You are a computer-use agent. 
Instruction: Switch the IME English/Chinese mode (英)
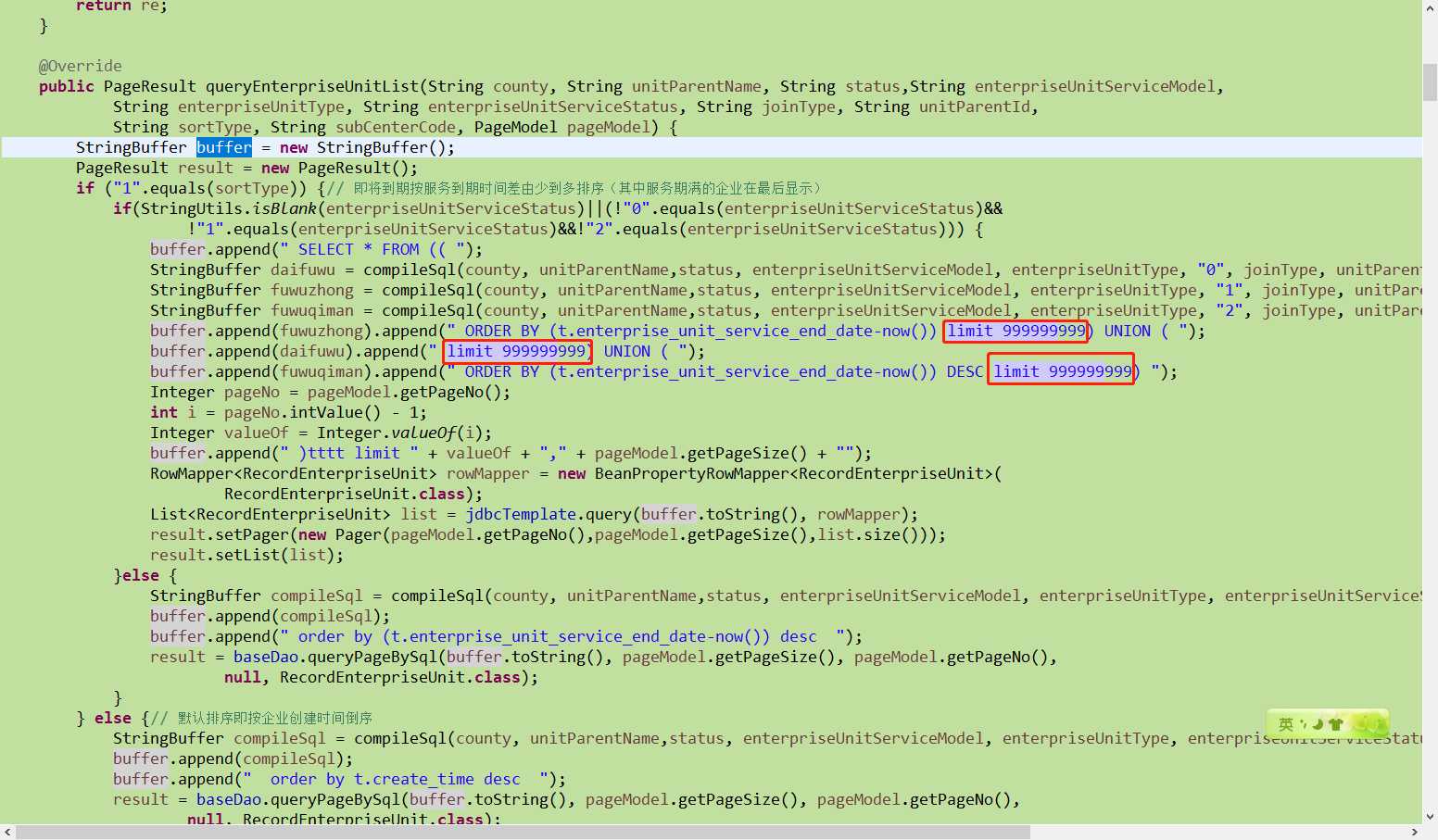pos(1285,724)
